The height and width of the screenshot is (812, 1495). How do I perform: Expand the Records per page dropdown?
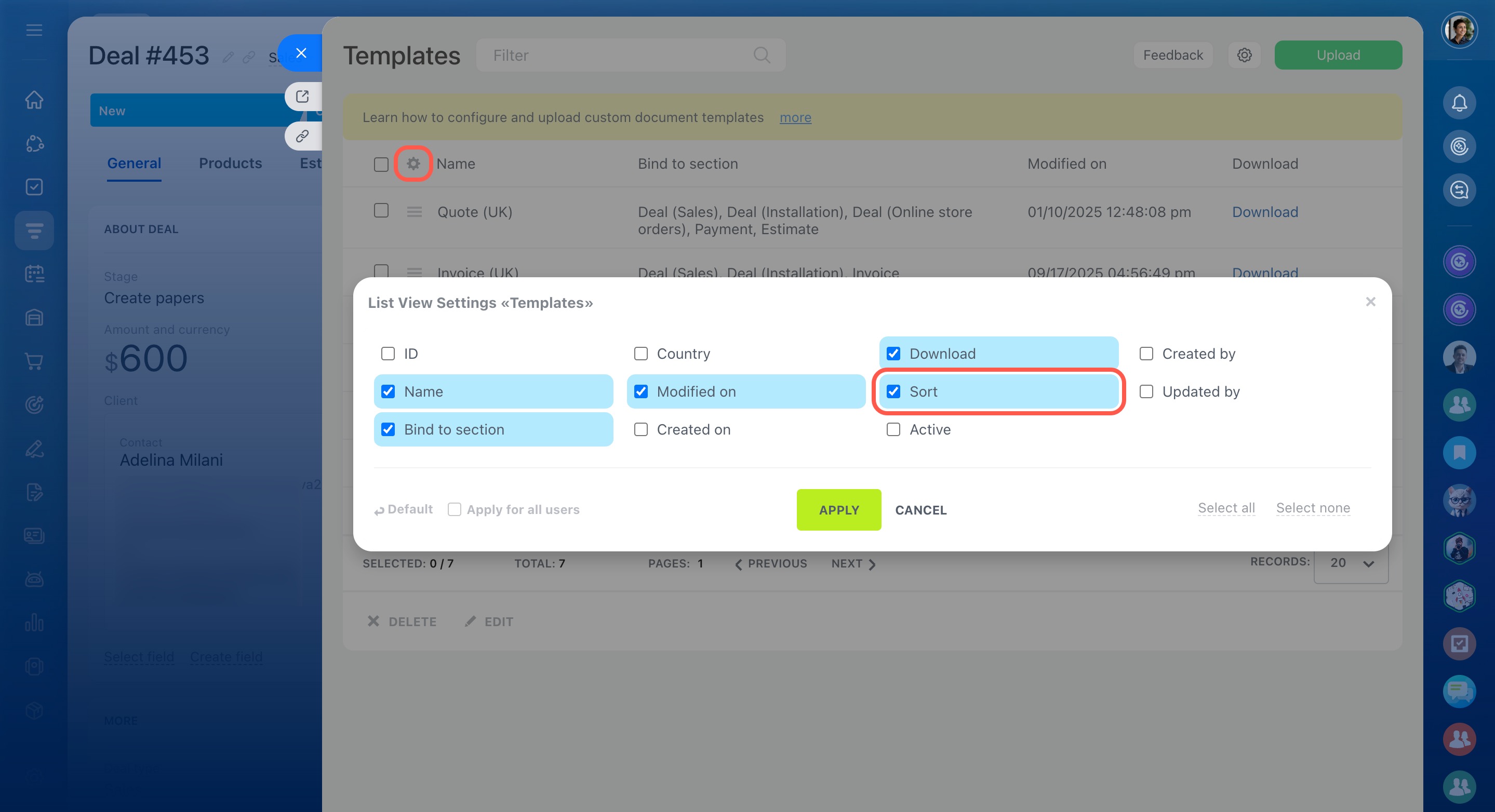tap(1351, 563)
